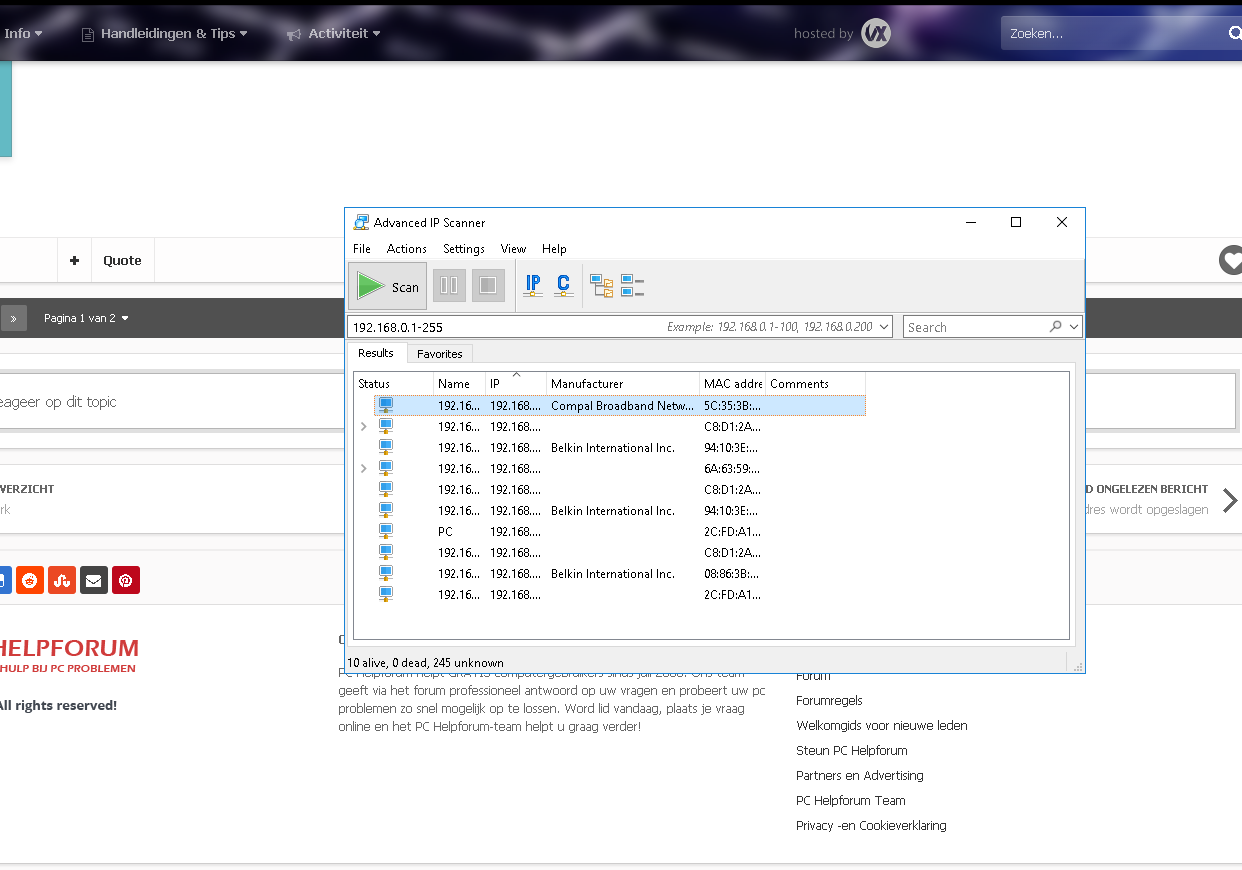Click the Pinterest share icon

(x=126, y=580)
